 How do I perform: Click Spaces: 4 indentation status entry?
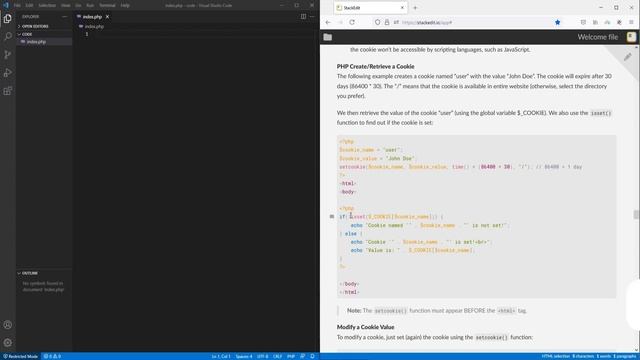(x=244, y=356)
